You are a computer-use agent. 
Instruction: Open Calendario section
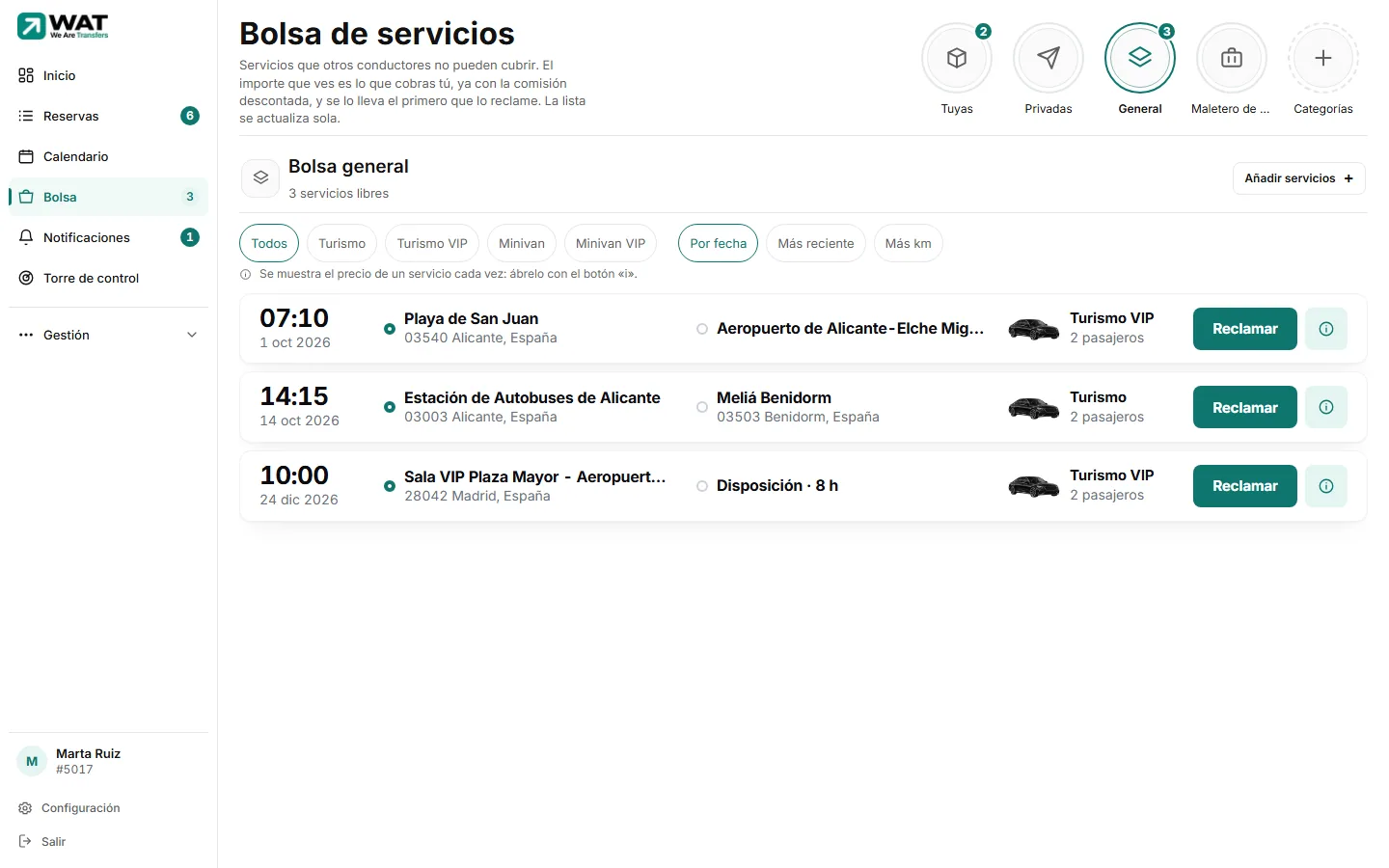pyautogui.click(x=108, y=156)
